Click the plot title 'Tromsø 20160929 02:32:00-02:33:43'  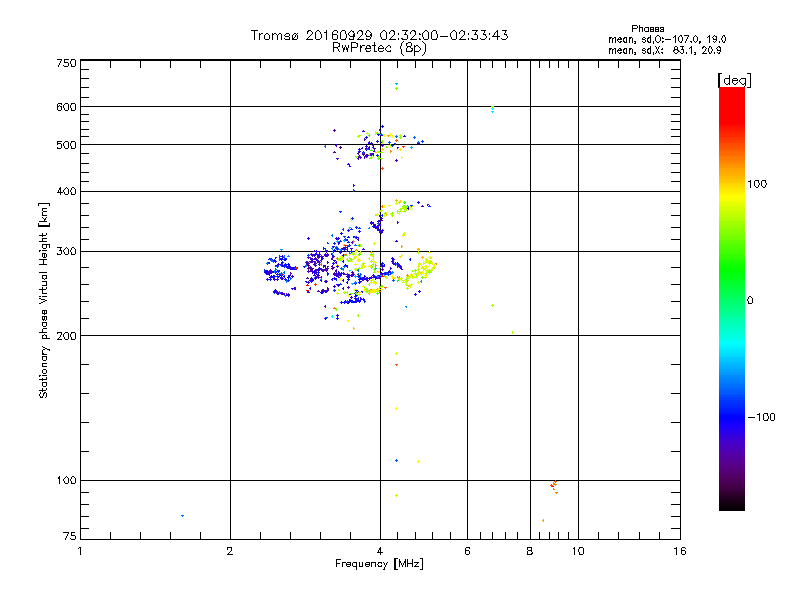click(x=379, y=35)
